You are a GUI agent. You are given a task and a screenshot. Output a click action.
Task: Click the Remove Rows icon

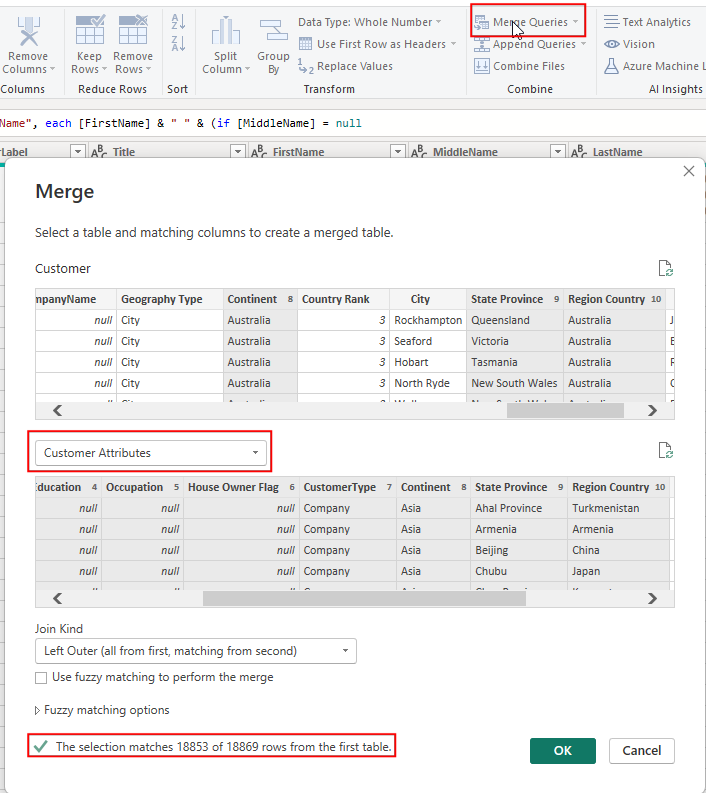coord(132,28)
